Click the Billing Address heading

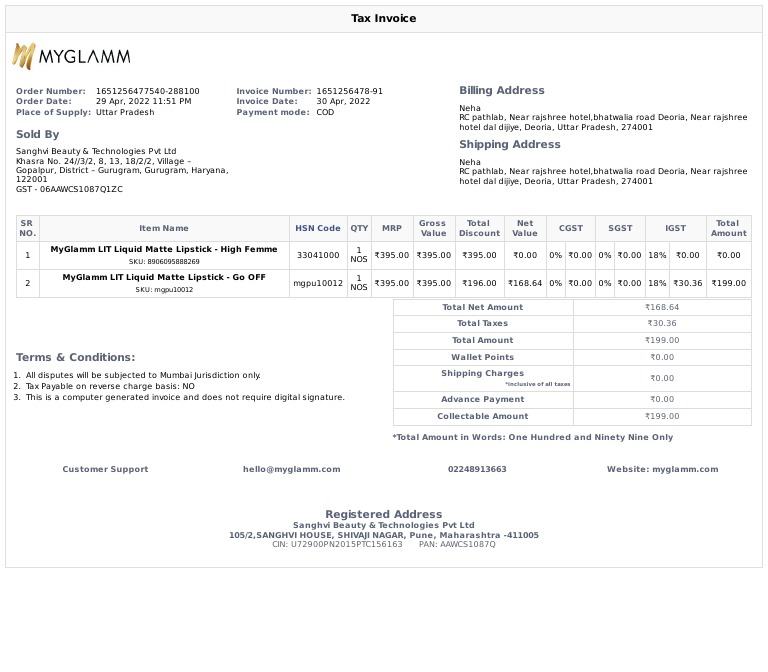pos(502,90)
